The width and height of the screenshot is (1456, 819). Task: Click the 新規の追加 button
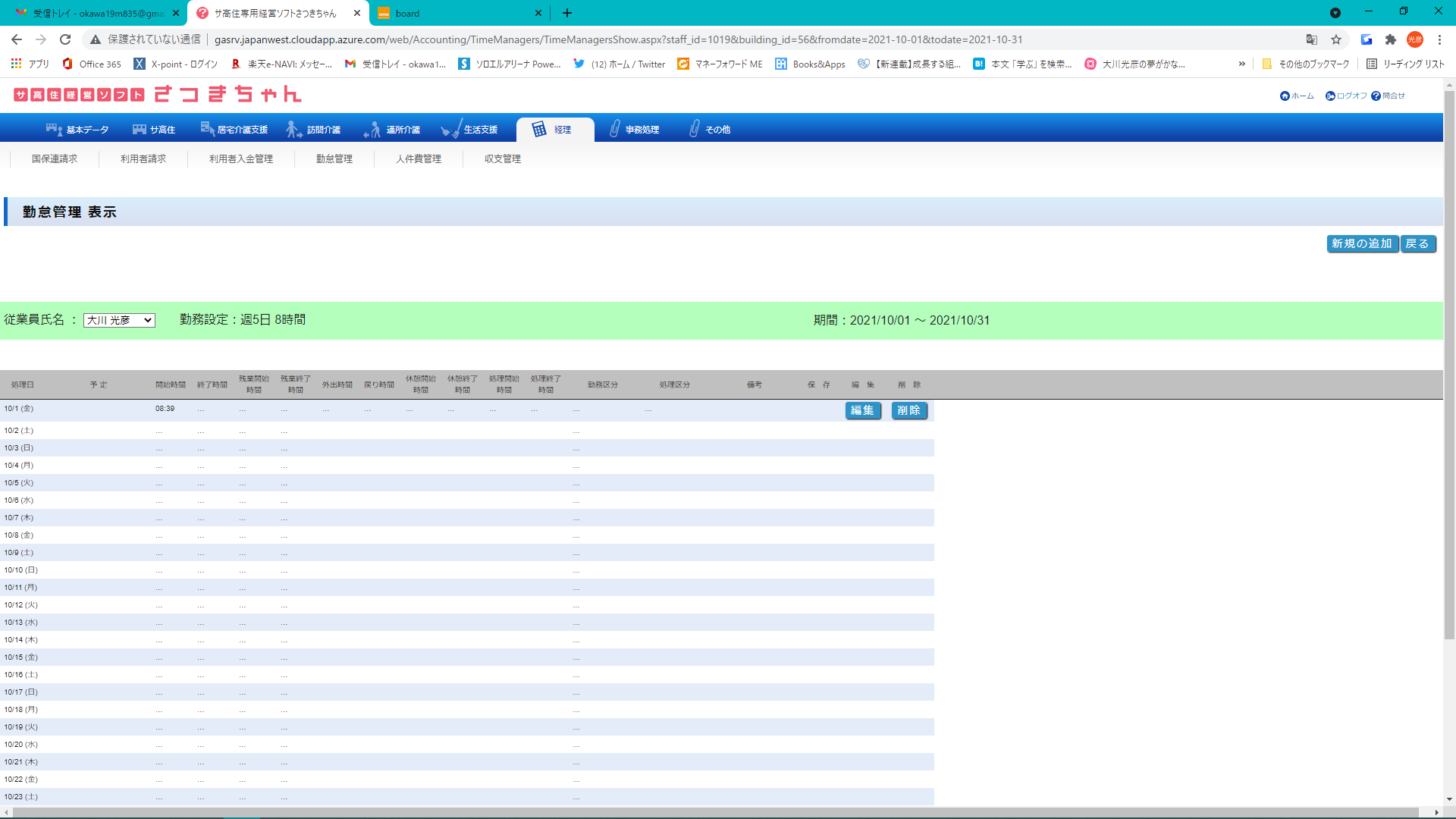tap(1362, 243)
